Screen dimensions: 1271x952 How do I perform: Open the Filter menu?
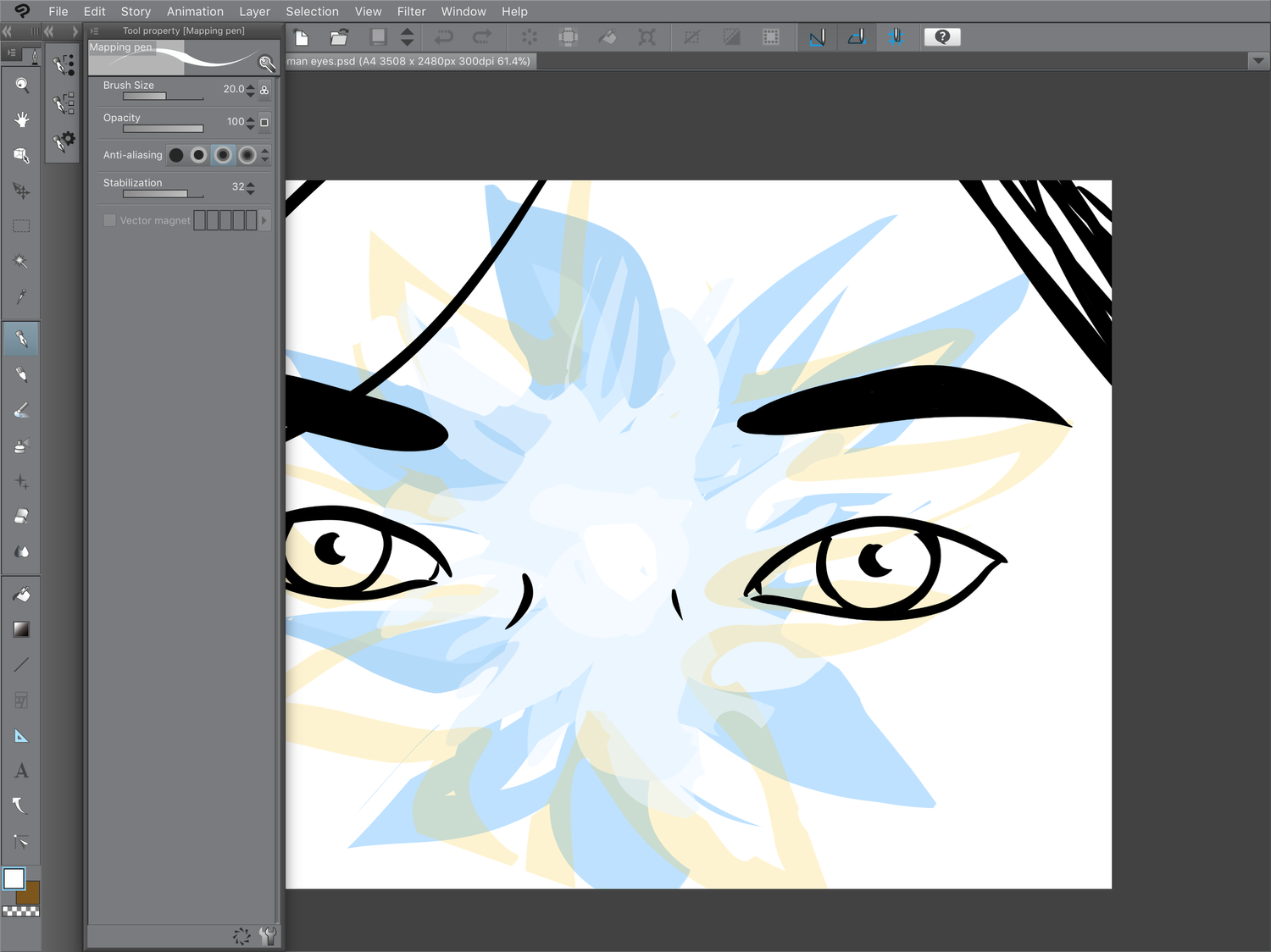411,11
